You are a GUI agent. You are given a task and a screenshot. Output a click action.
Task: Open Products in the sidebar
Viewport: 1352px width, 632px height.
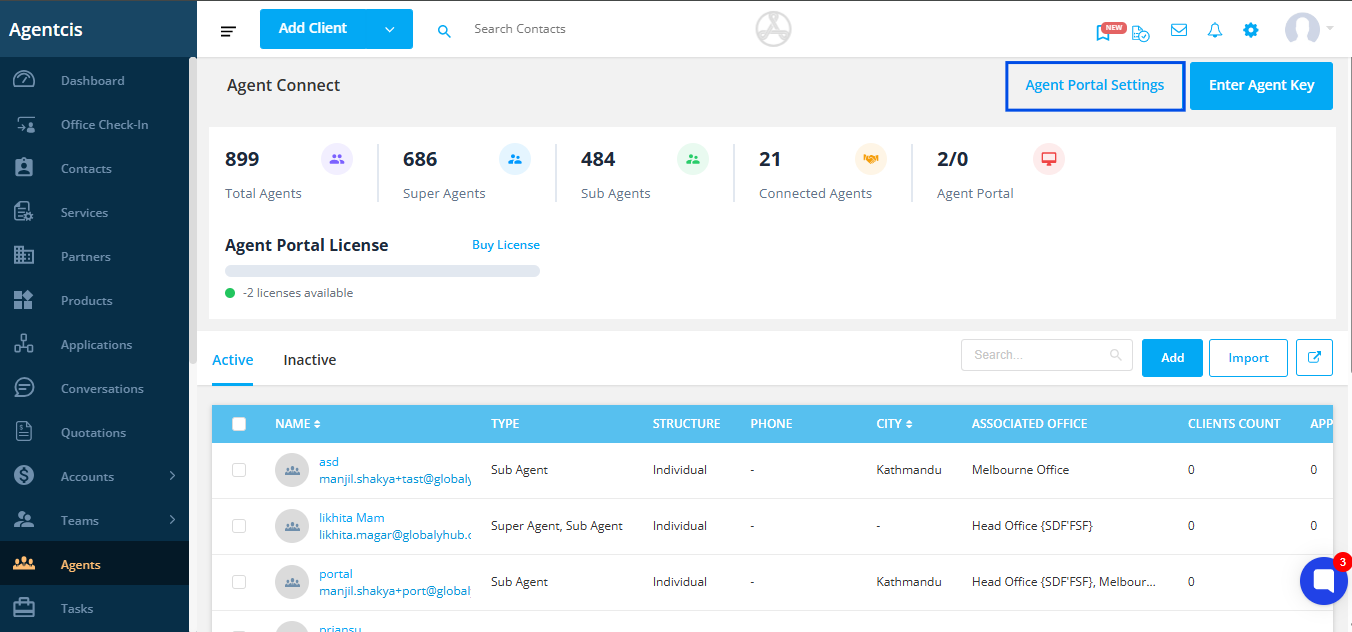(94, 301)
